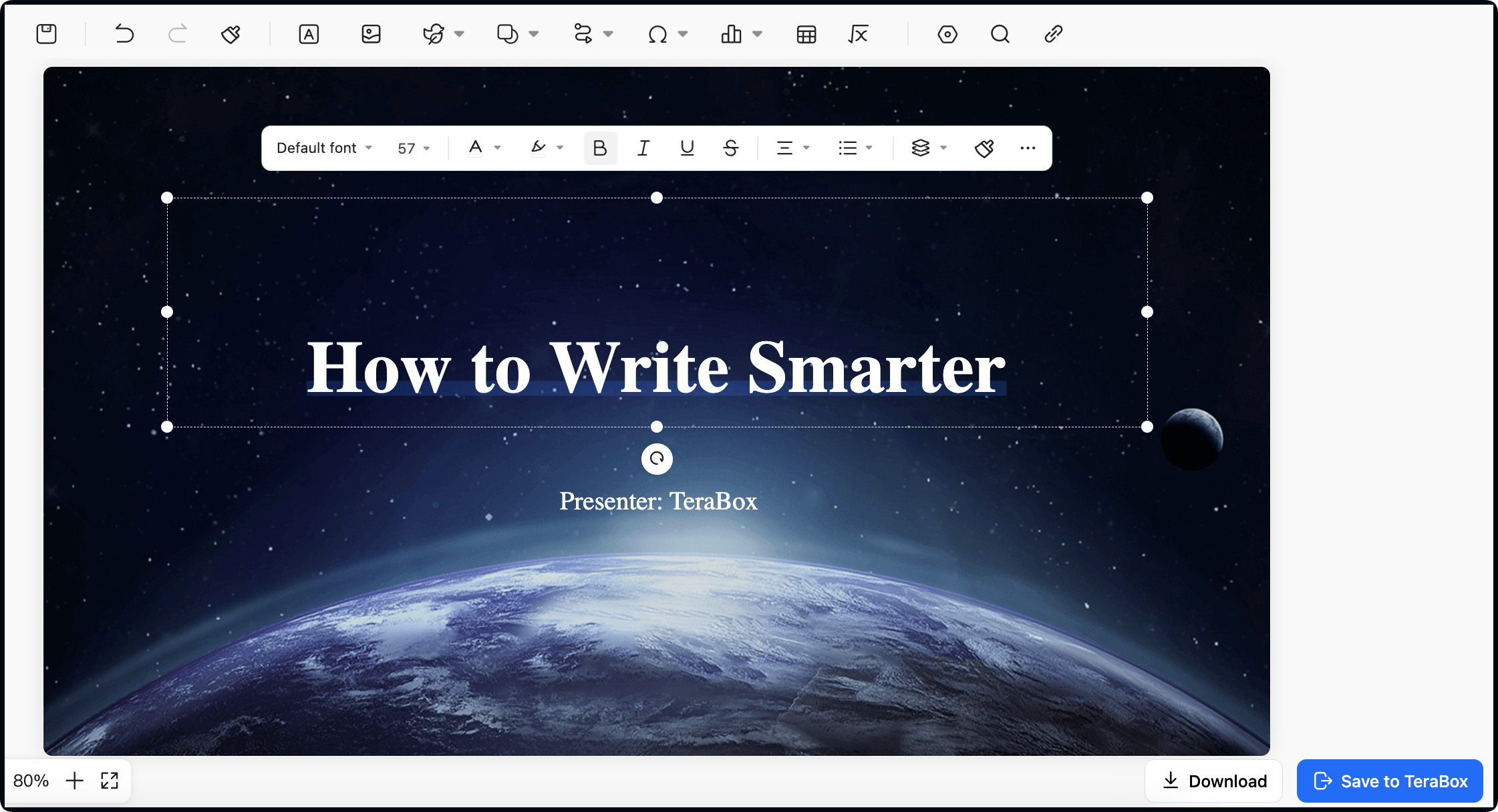This screenshot has height=812, width=1498.
Task: Click Save to TeraBox
Action: coord(1390,781)
